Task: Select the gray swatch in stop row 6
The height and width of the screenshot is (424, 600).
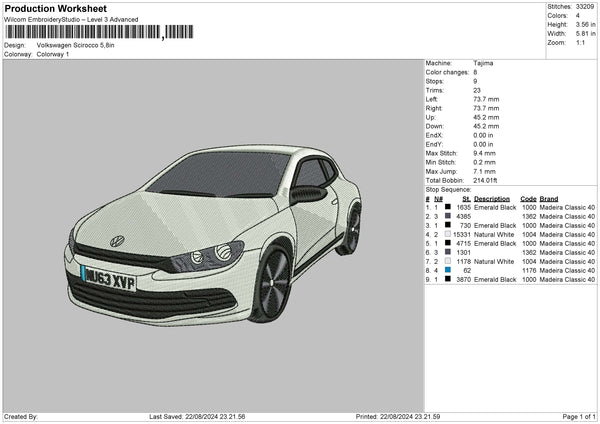Action: point(447,252)
